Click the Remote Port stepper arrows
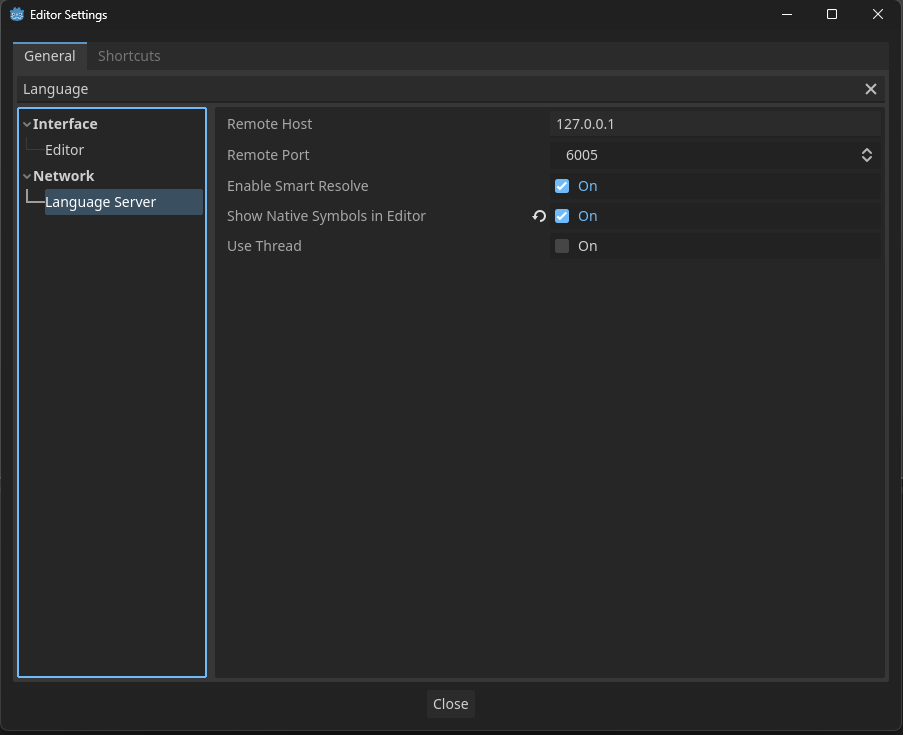Screen dimensions: 903x735 point(866,155)
